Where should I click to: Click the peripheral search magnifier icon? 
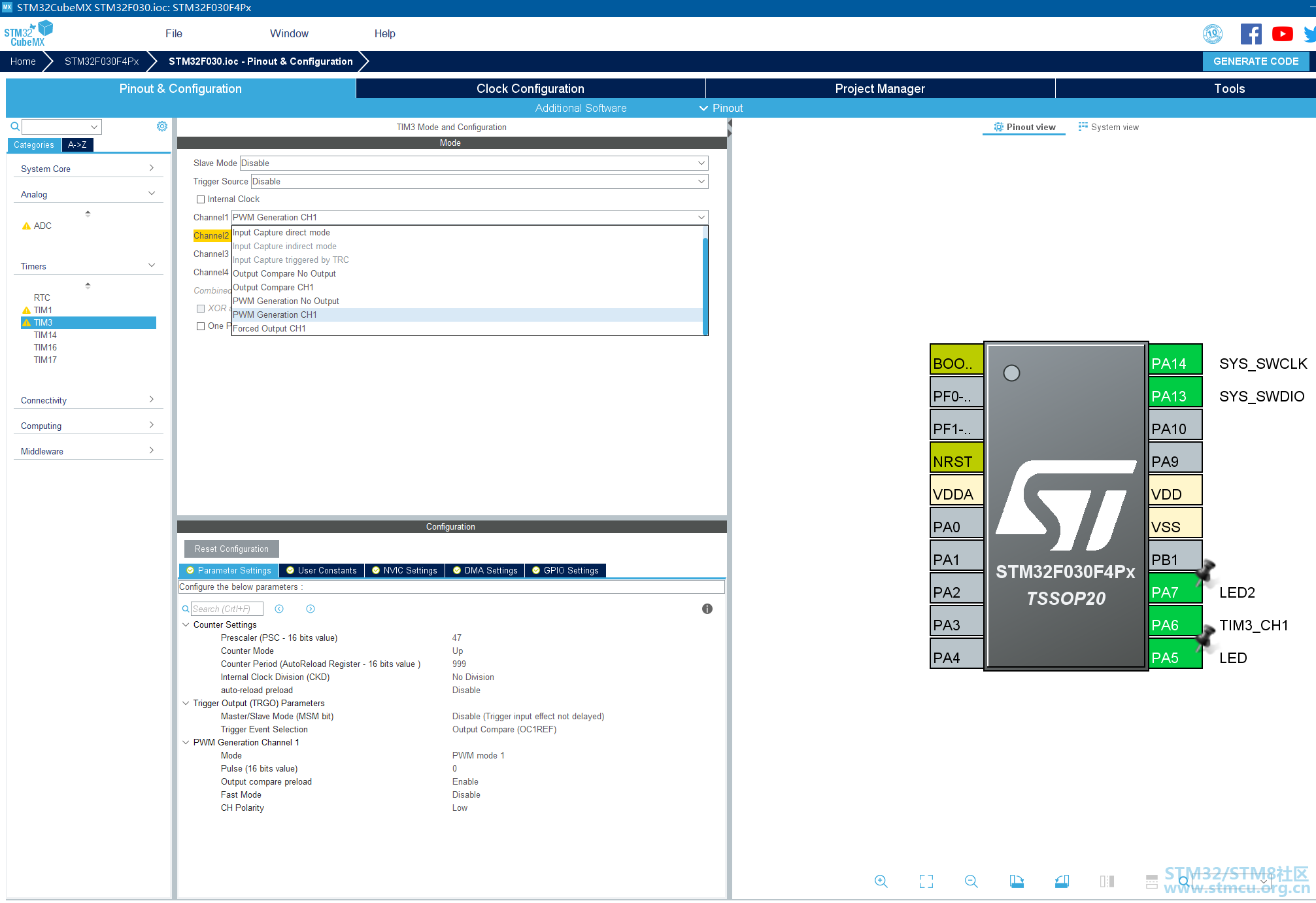[x=14, y=126]
